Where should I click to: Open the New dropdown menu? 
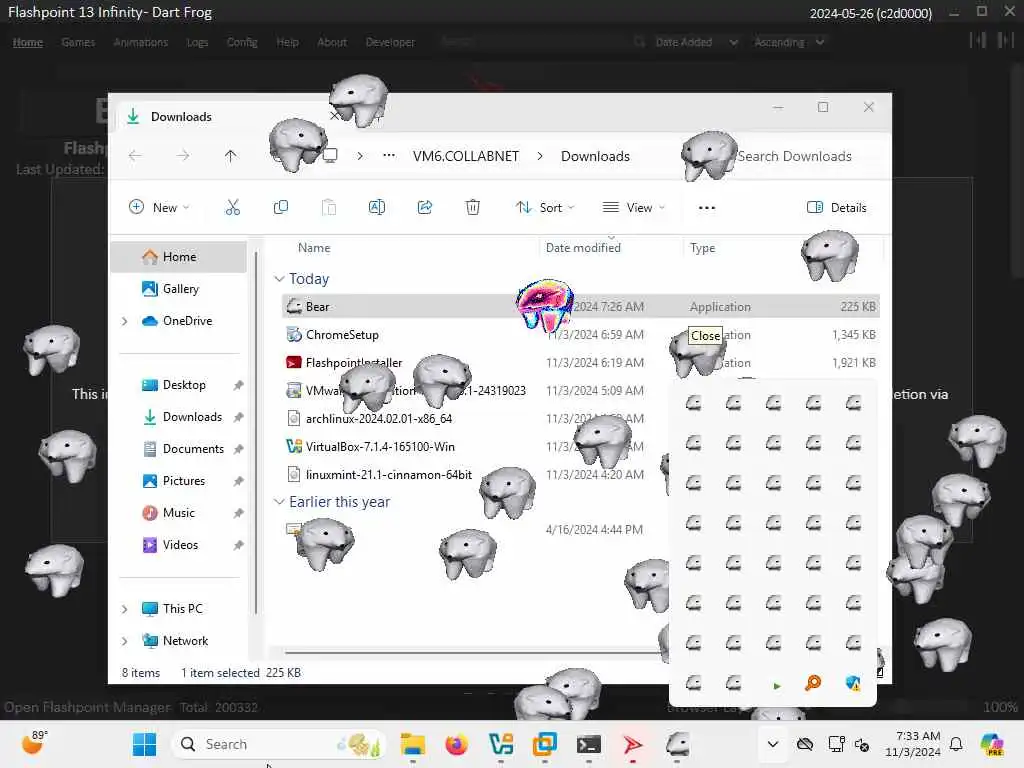click(x=159, y=208)
